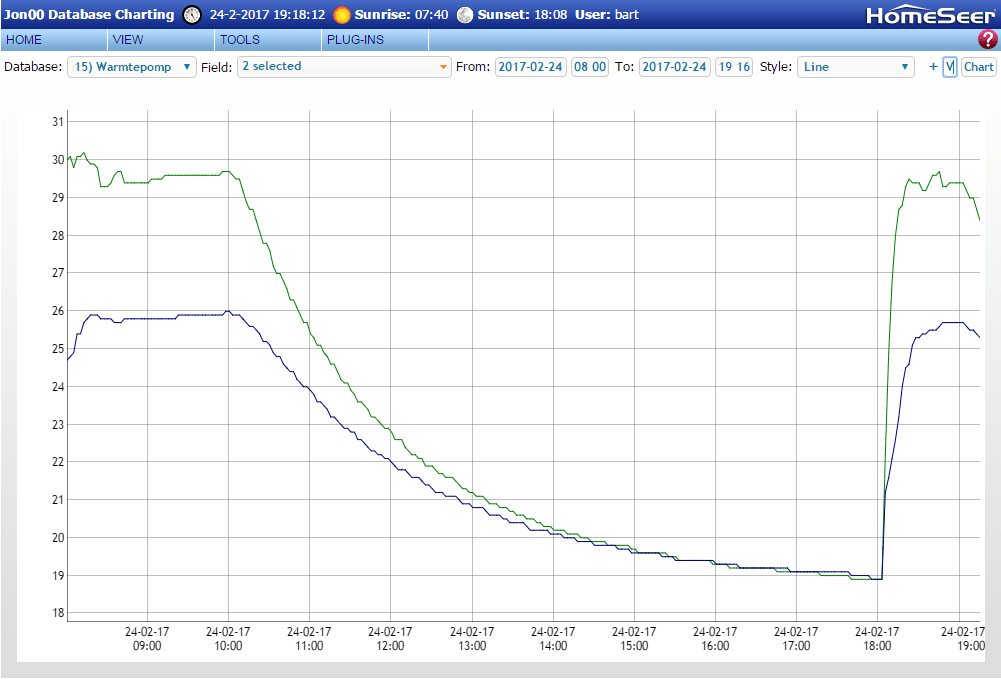Click the Jon00 Database Charting title

pyautogui.click(x=89, y=15)
